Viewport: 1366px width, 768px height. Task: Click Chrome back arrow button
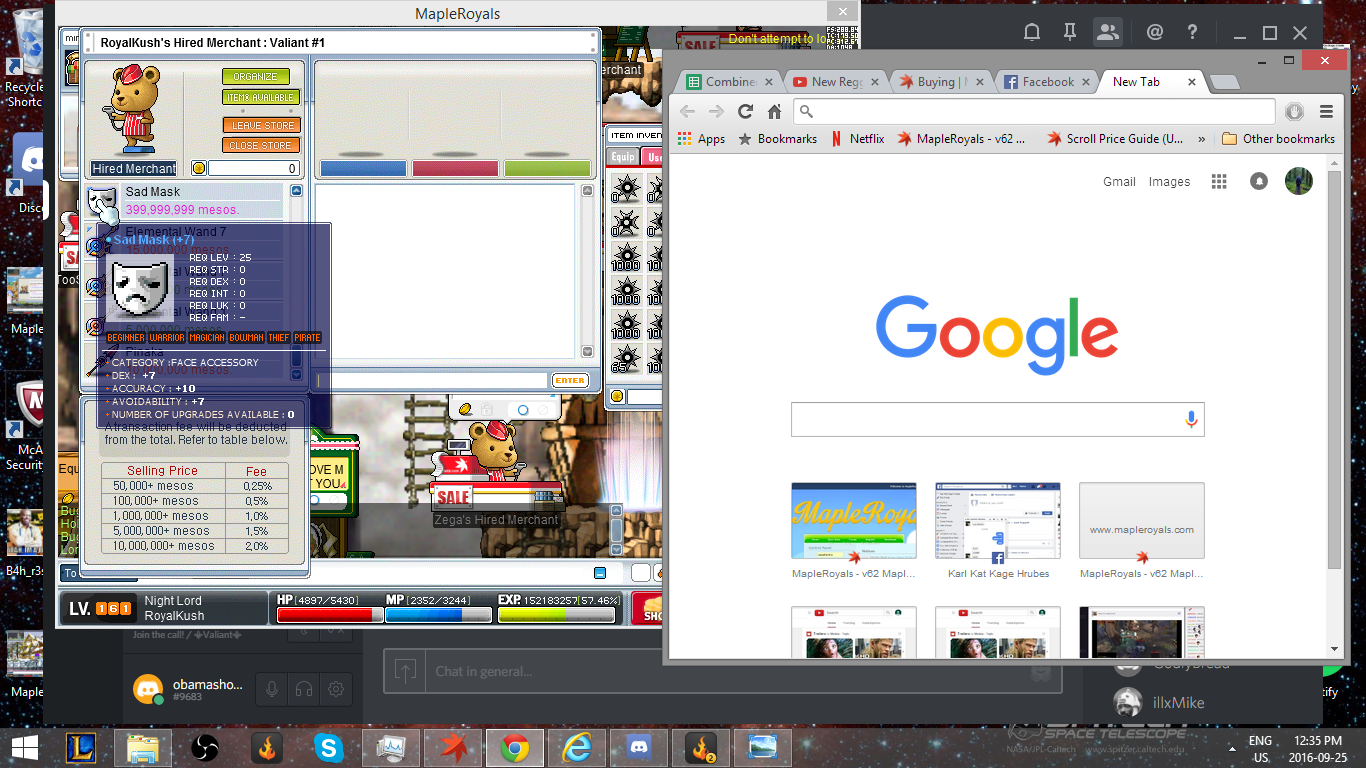[x=687, y=111]
